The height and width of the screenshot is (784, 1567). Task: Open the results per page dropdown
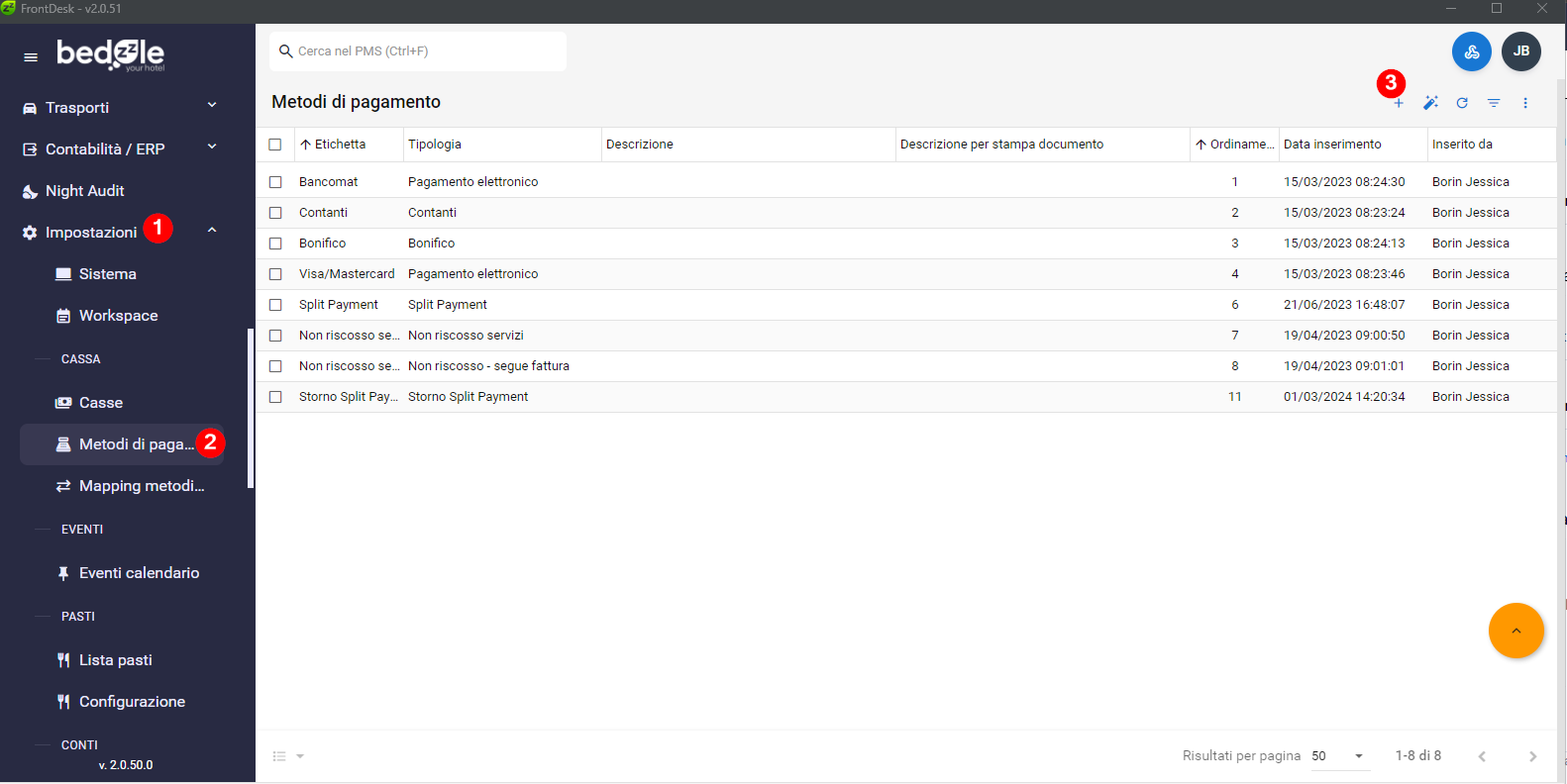point(1339,756)
